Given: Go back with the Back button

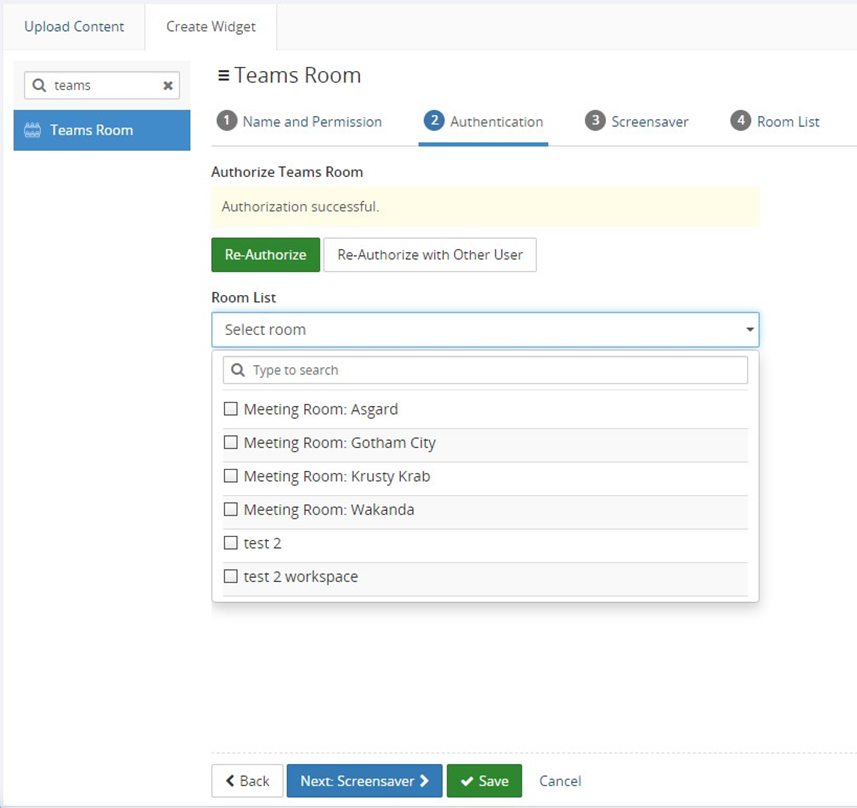Looking at the screenshot, I should (248, 781).
